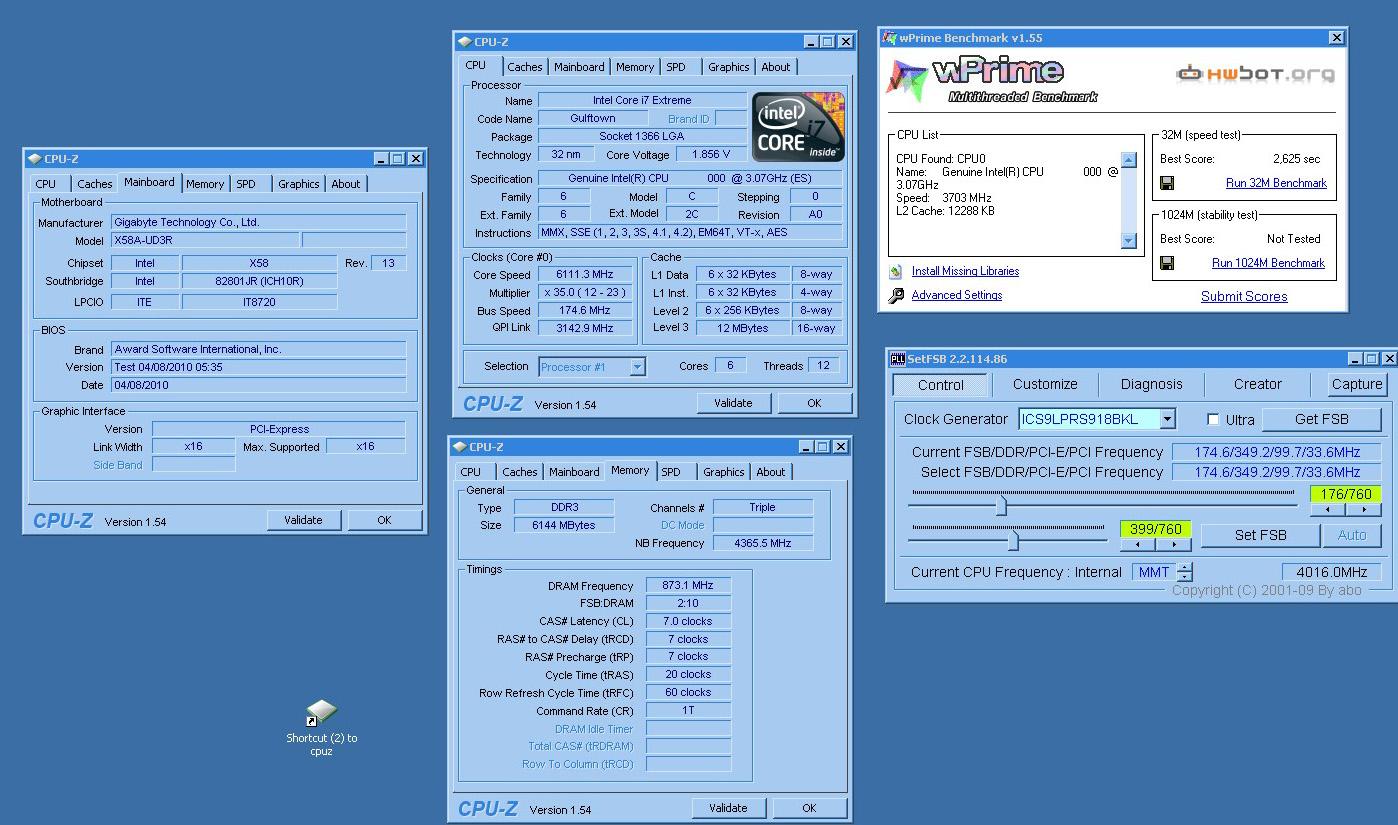Click the BIOS Date field 04/08/2010
The height and width of the screenshot is (825, 1398).
(x=259, y=385)
